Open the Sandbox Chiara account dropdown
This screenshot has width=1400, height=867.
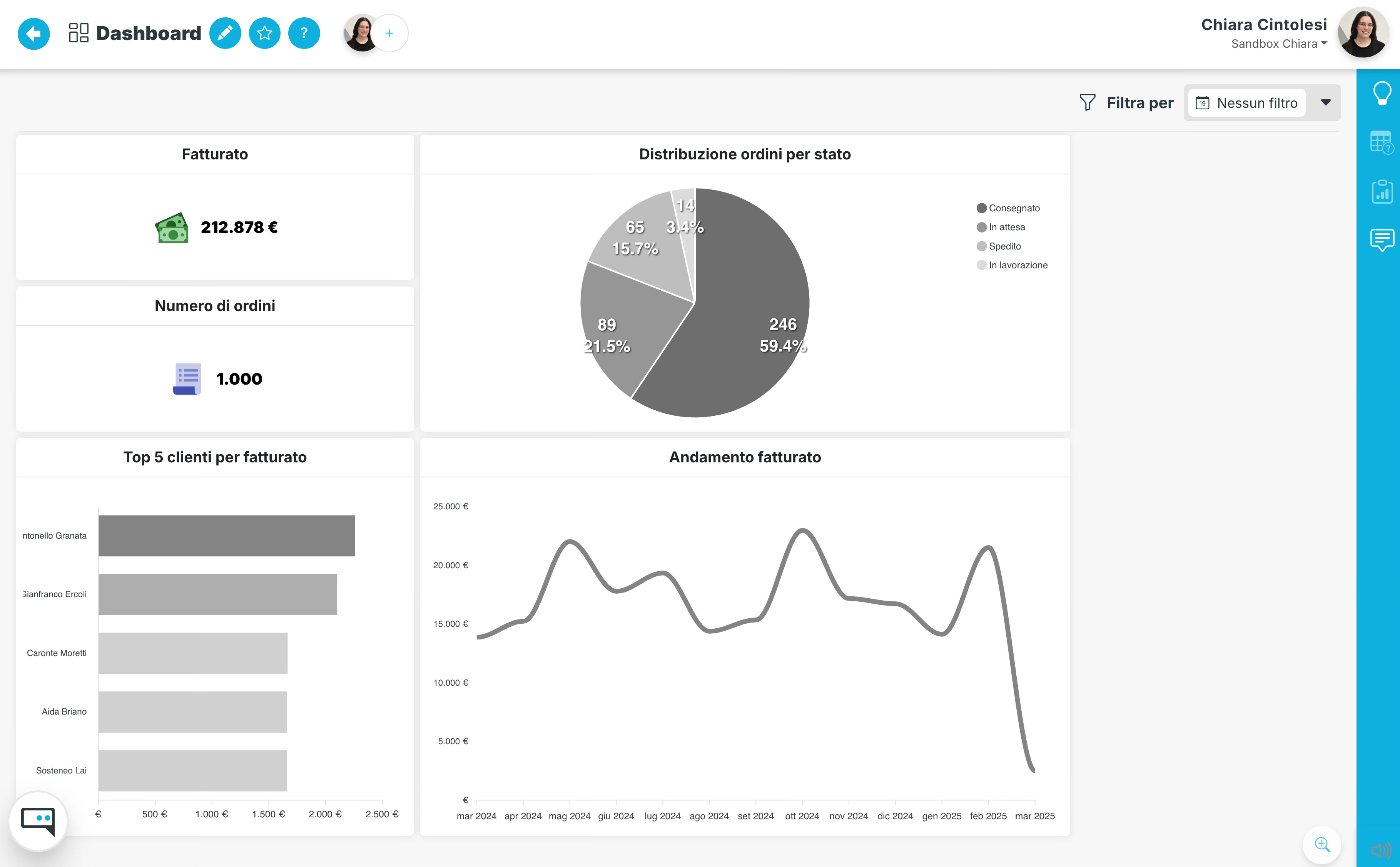click(1278, 44)
